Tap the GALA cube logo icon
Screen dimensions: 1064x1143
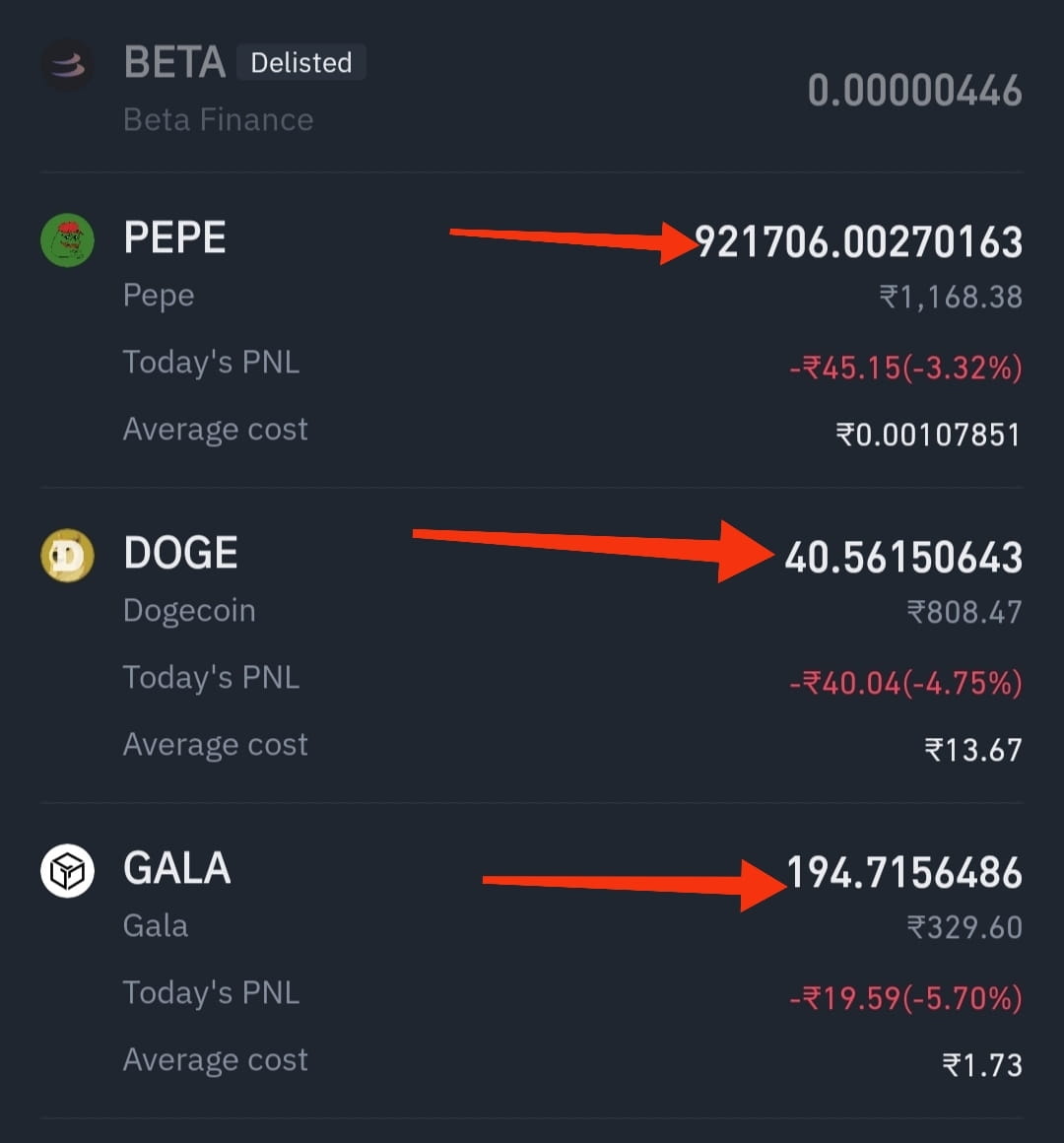click(67, 870)
